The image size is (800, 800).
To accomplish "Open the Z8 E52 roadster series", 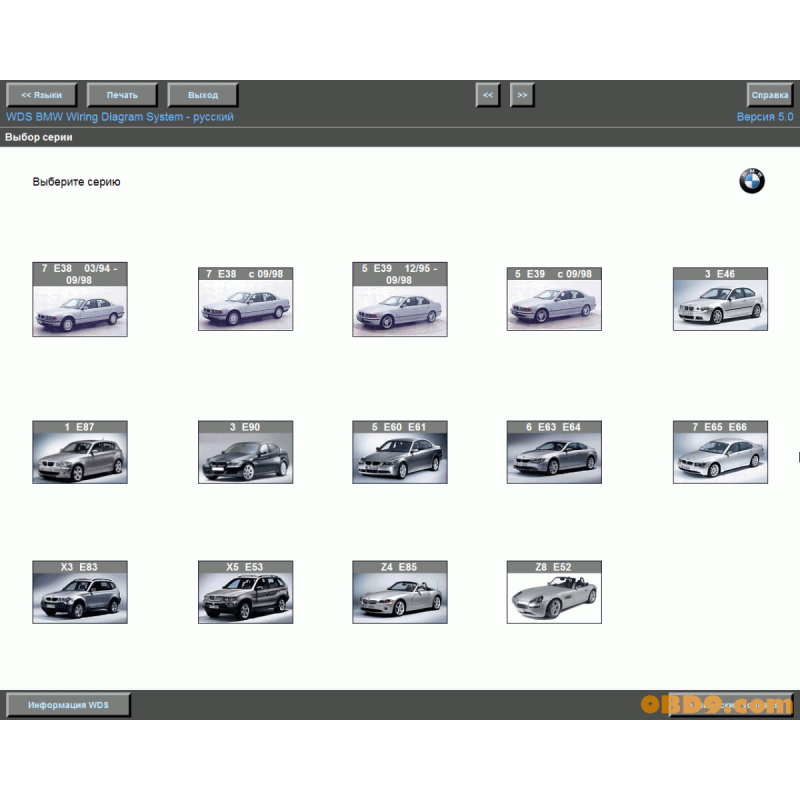I will click(x=554, y=592).
